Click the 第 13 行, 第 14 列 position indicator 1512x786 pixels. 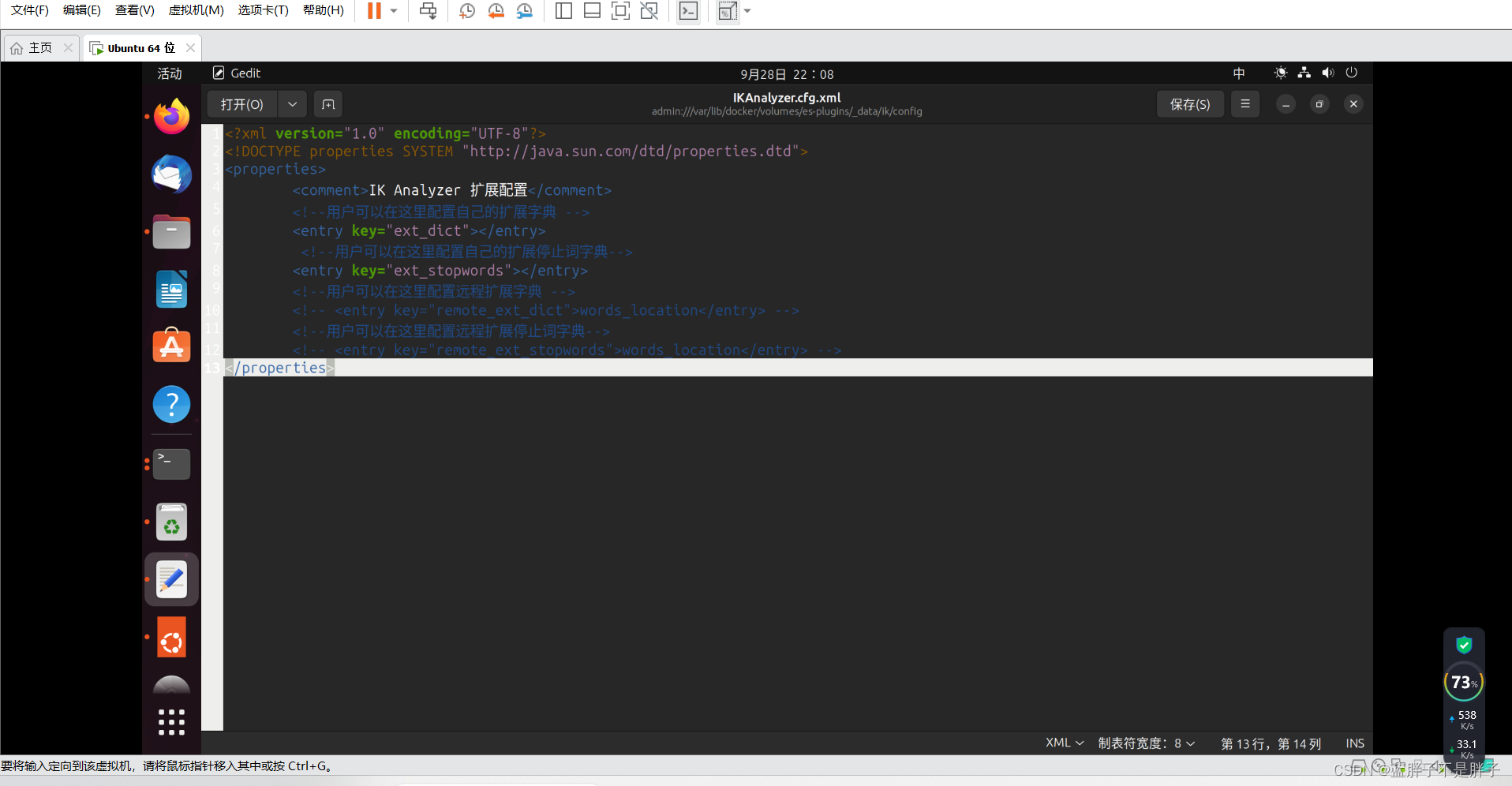tap(1271, 743)
